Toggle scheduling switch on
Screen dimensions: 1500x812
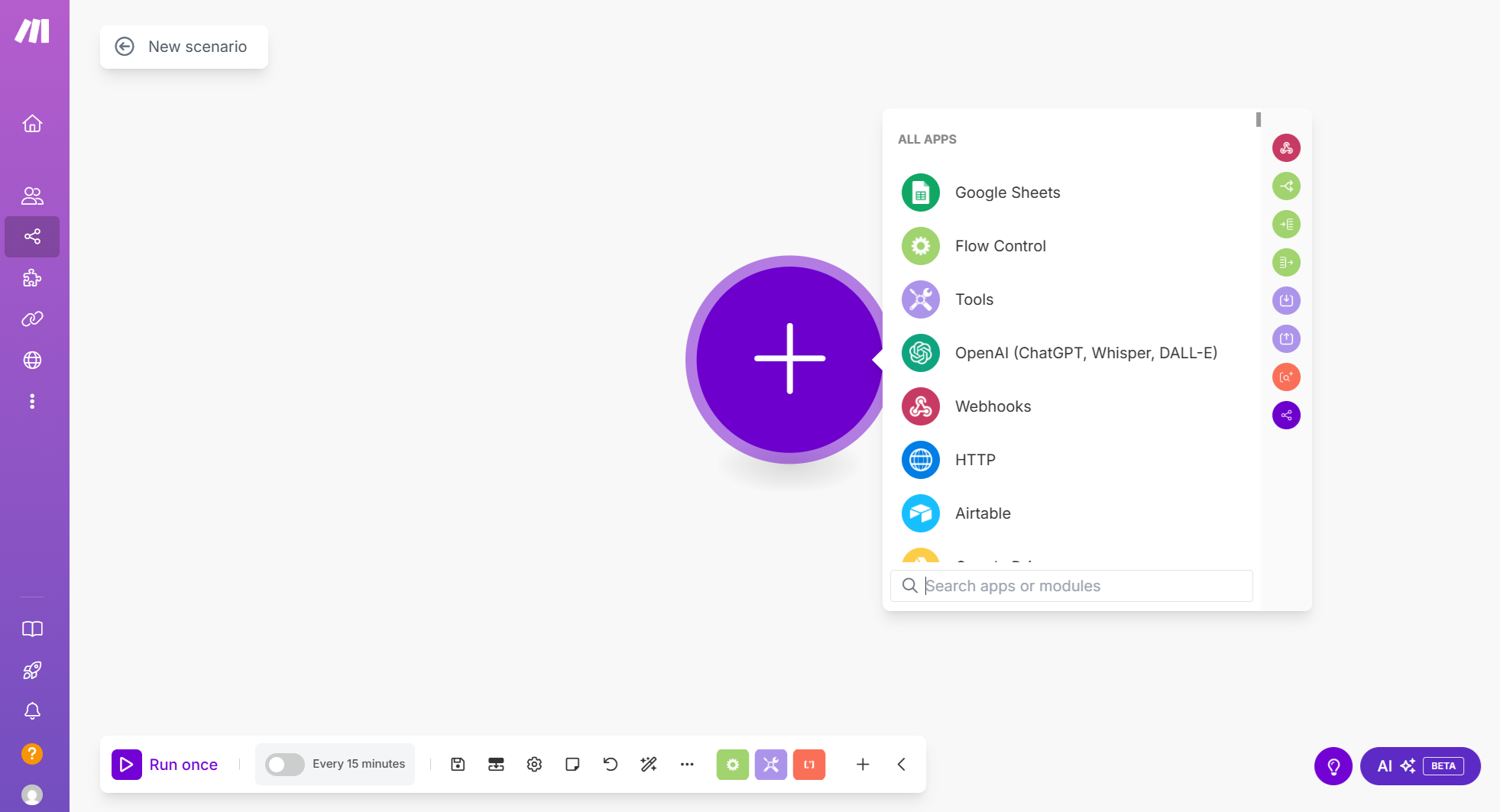[284, 765]
